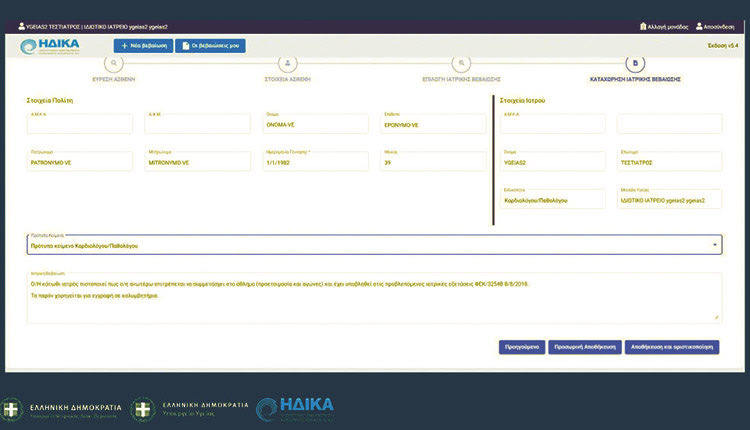The image size is (750, 430).
Task: Click the age field showing 39
Action: [433, 161]
